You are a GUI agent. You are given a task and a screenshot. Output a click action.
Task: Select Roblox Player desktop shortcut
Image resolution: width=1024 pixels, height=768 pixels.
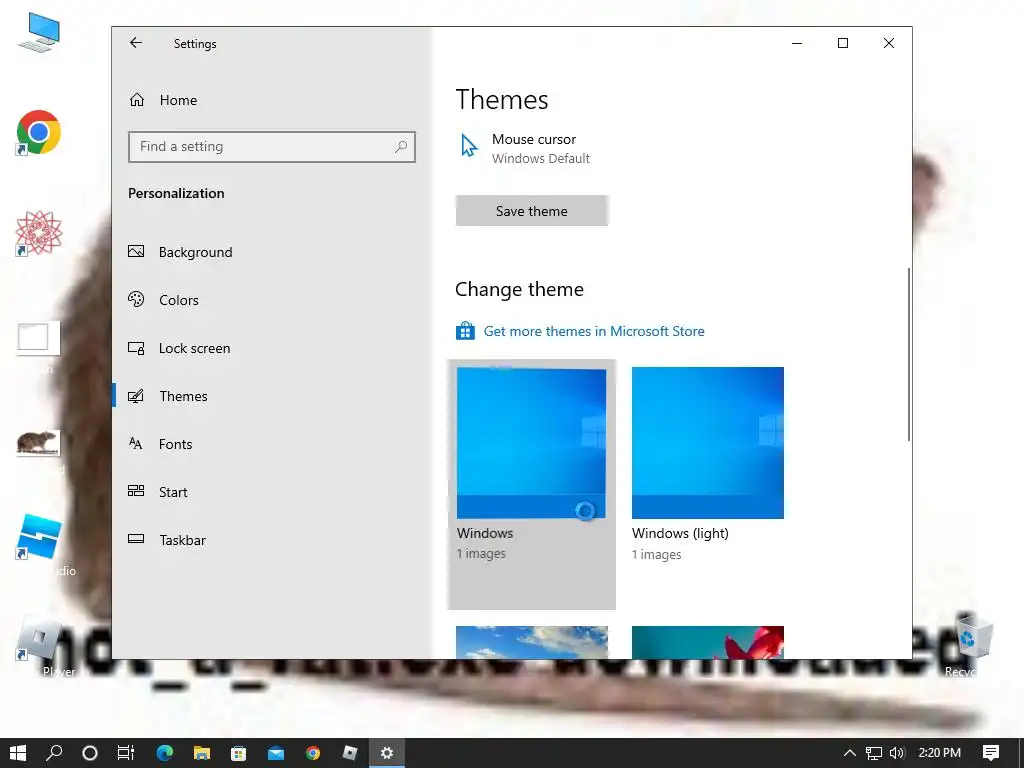[x=39, y=639]
